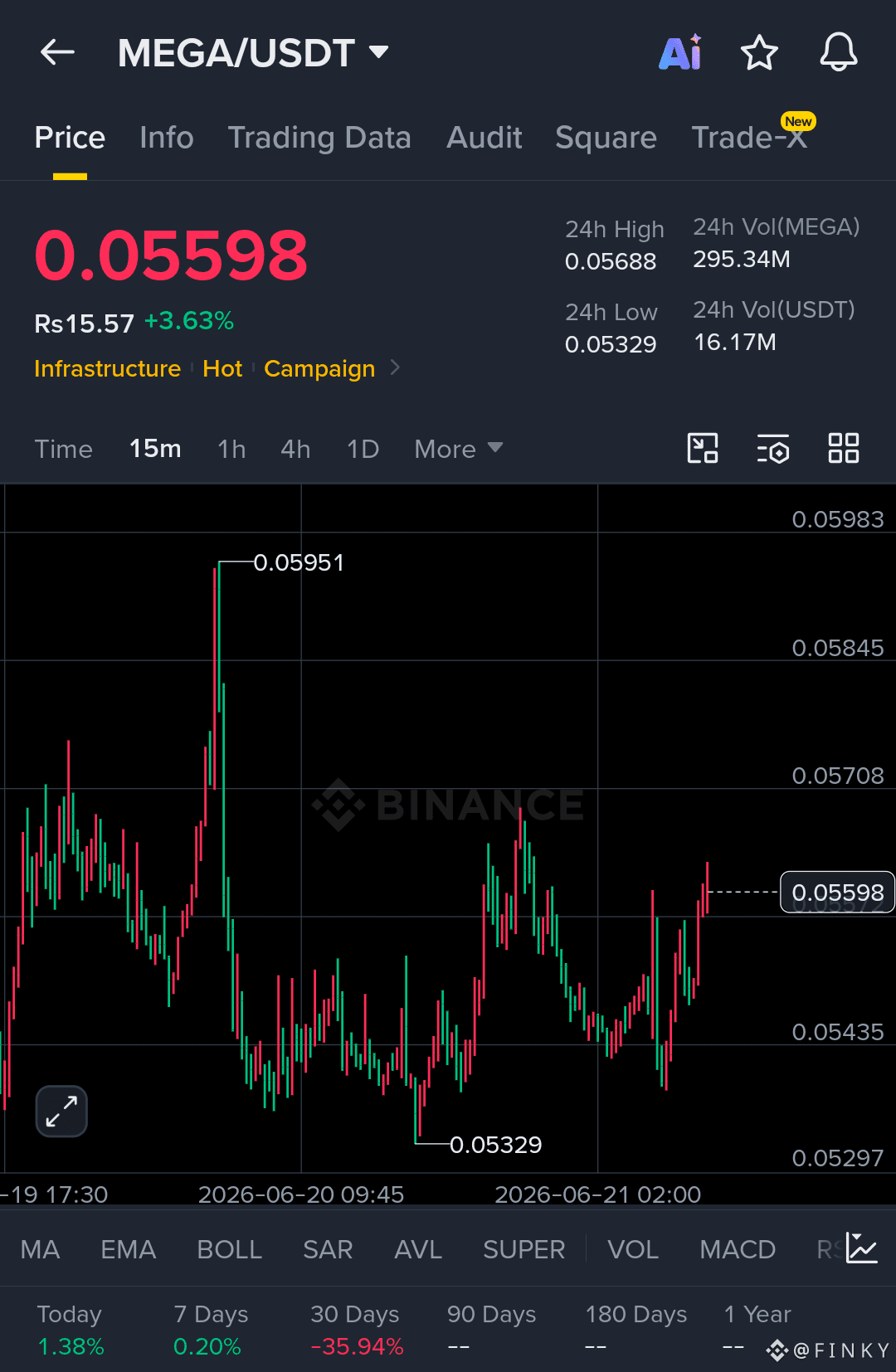Expand tags with the chevron after Campaign
Viewport: 896px width, 1372px height.
pos(395,367)
